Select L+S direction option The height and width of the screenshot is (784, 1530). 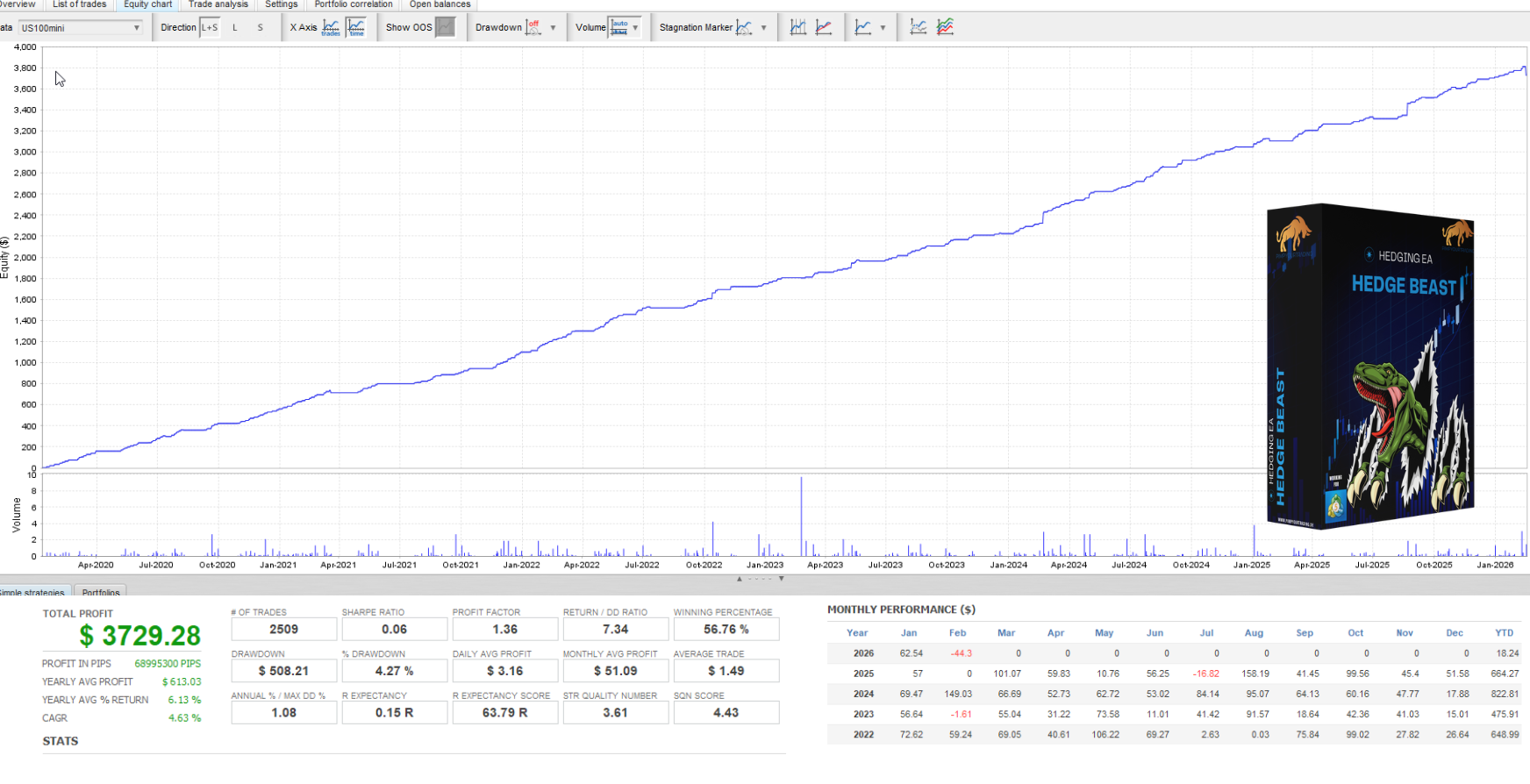[210, 27]
